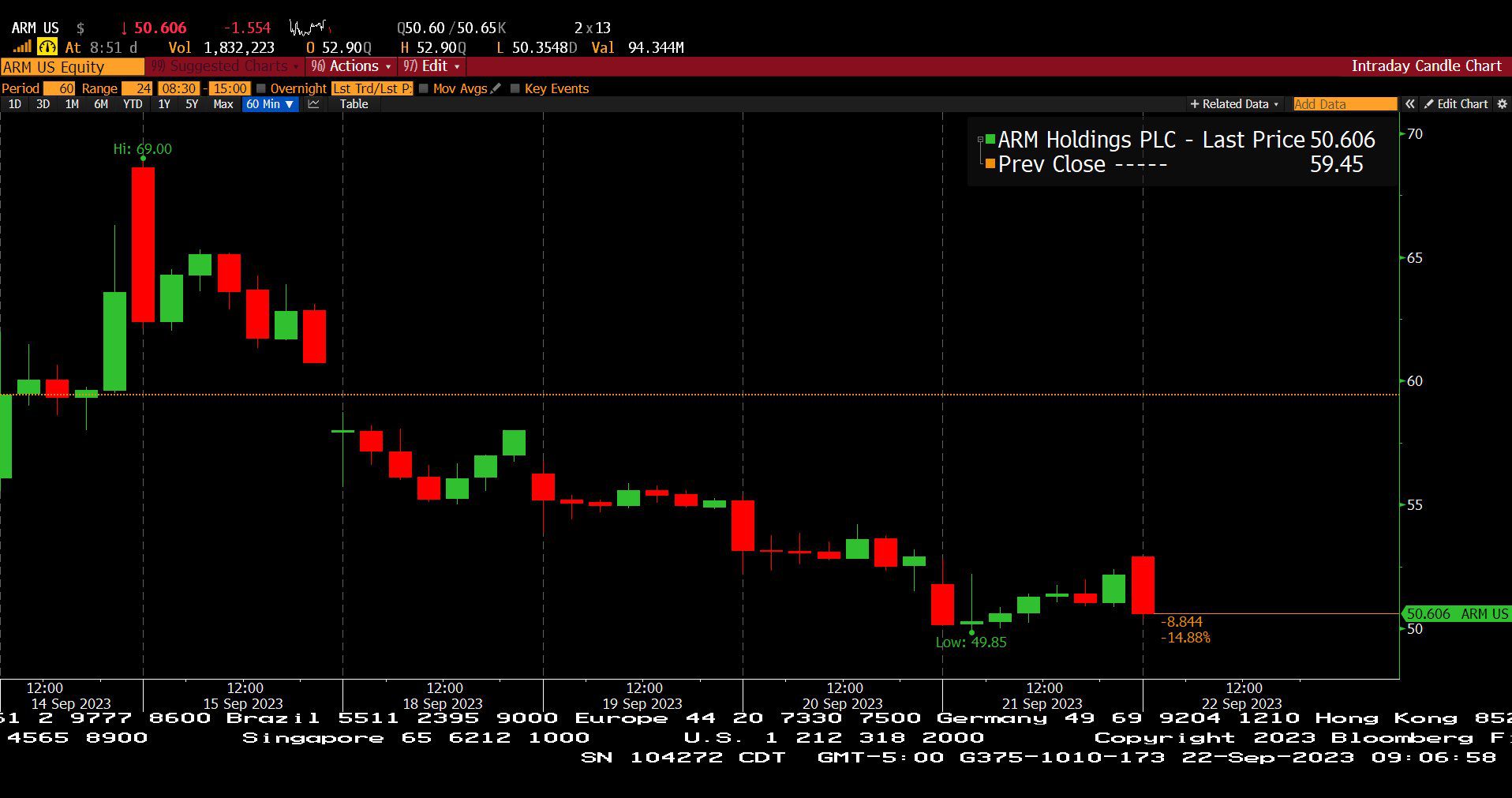
Task: Click the 20 Sep 2023 date axis label
Action: pos(842,703)
